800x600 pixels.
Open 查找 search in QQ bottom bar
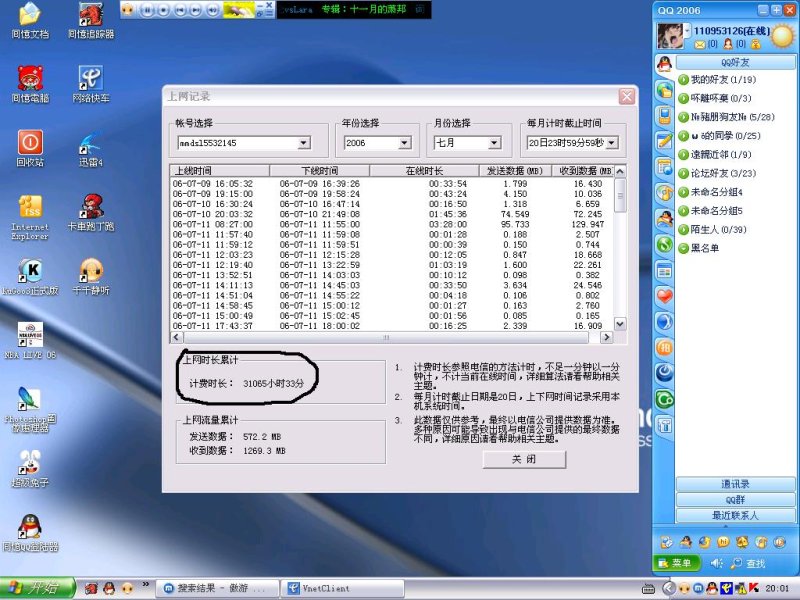(x=757, y=562)
